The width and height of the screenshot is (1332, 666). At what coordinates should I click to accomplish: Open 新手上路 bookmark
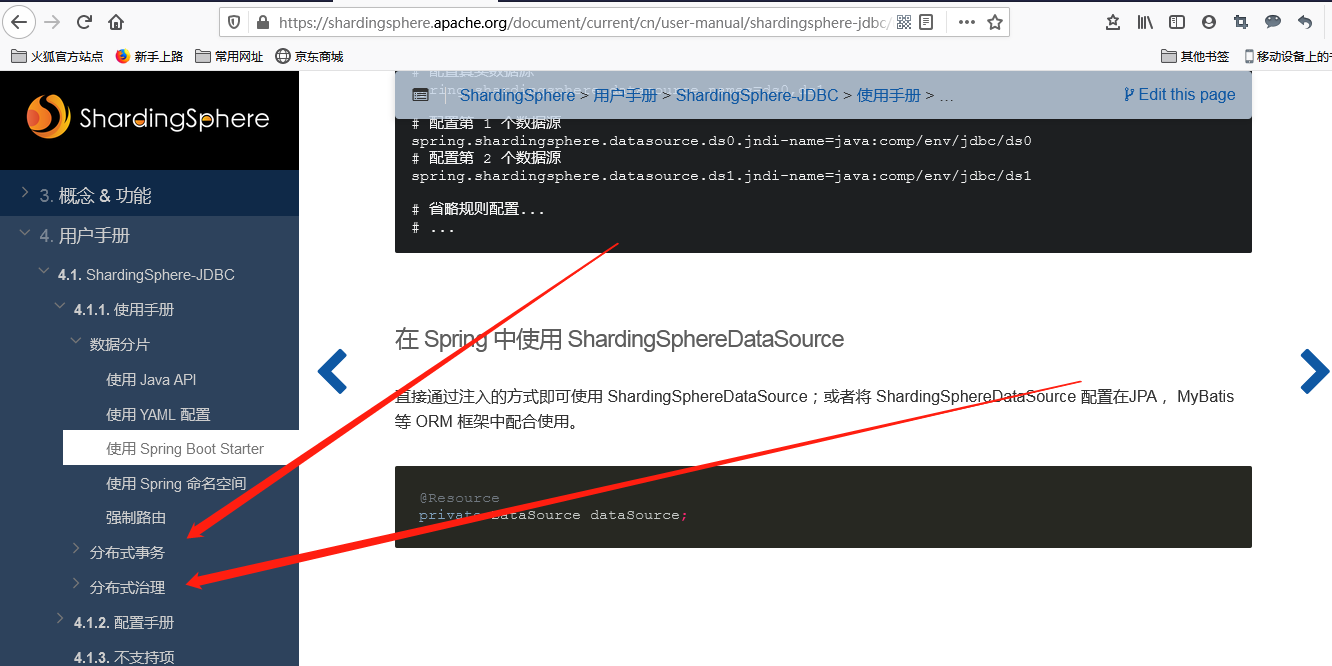(149, 57)
